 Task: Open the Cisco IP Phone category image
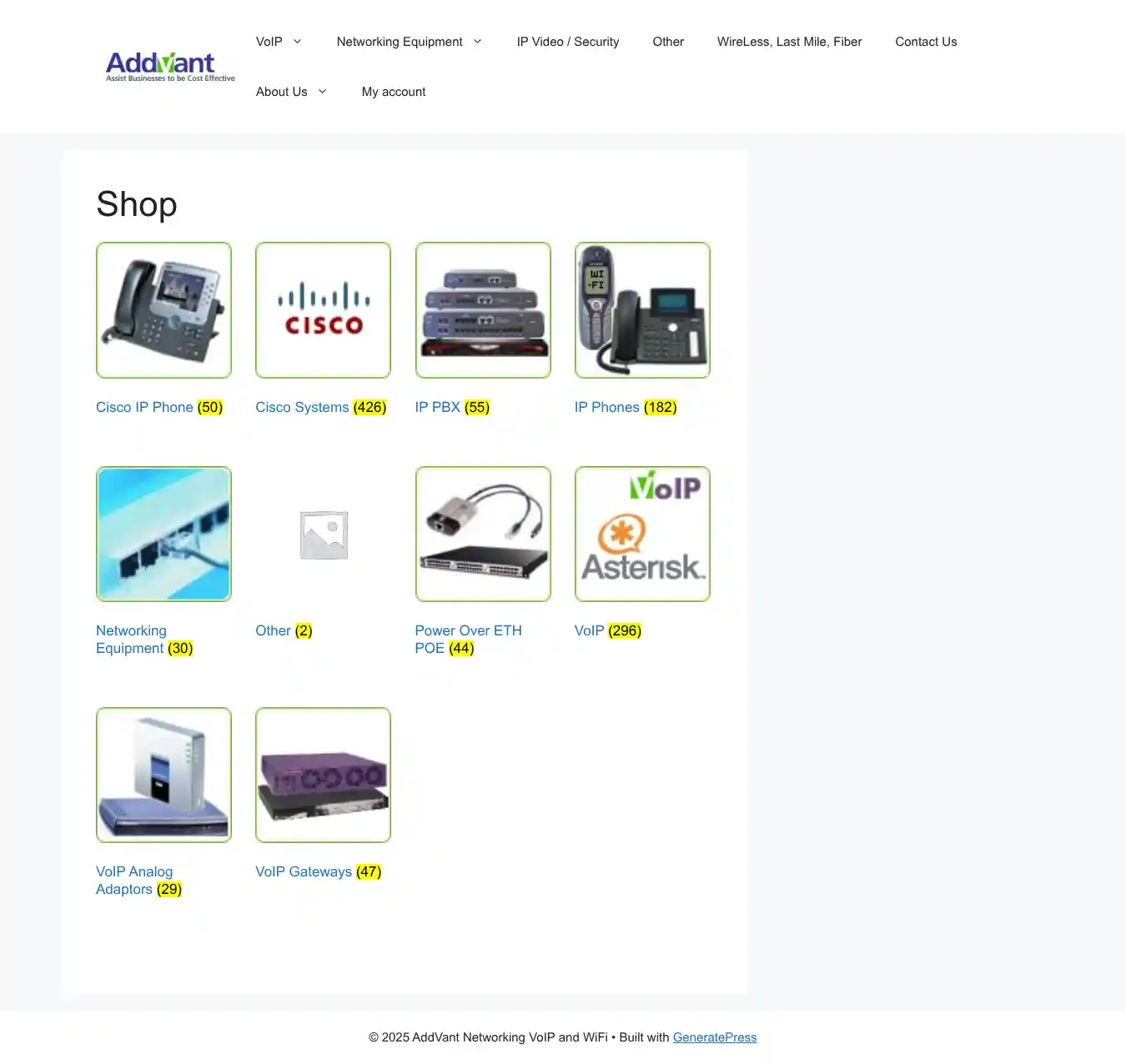pyautogui.click(x=163, y=310)
